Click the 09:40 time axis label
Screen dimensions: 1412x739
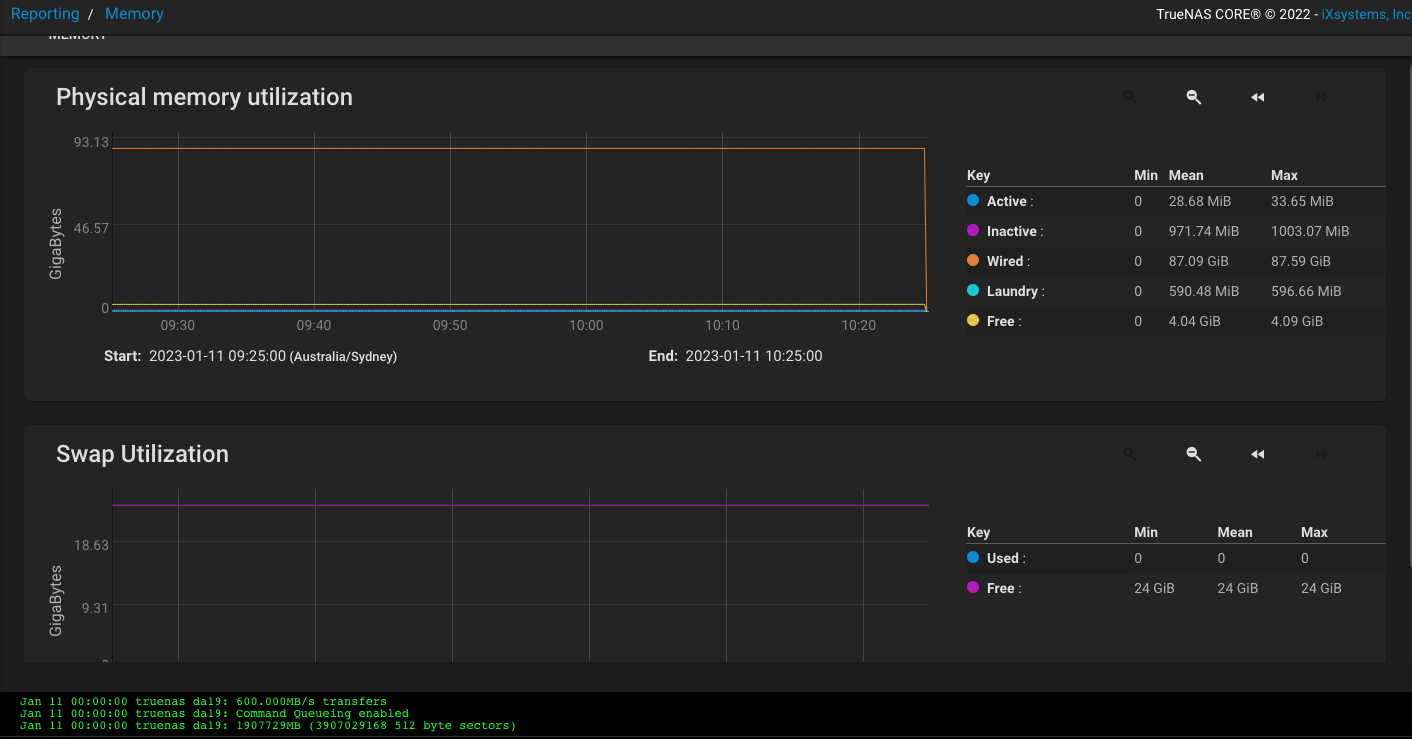tap(314, 326)
